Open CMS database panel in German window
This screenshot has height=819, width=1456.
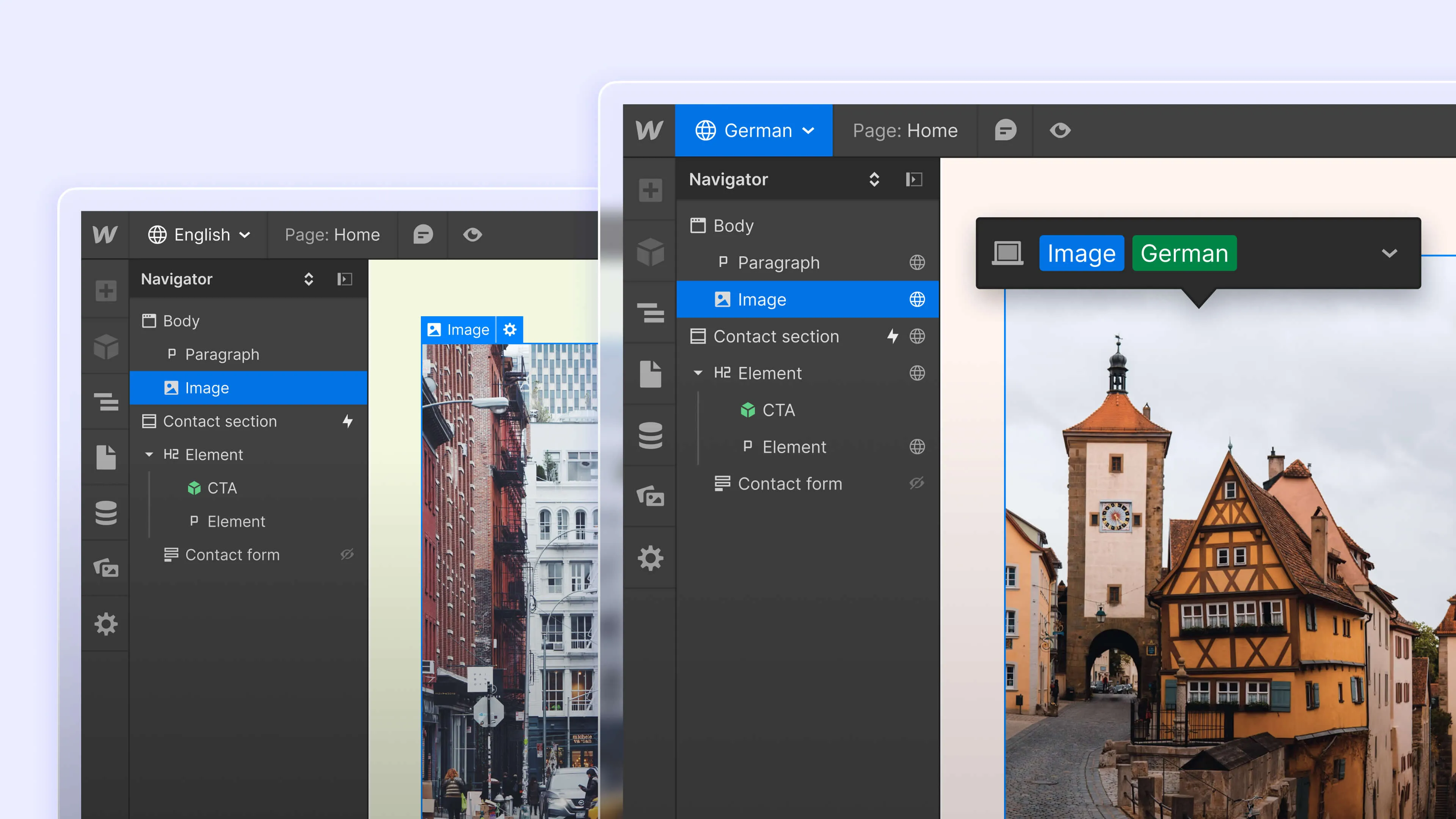[x=650, y=435]
